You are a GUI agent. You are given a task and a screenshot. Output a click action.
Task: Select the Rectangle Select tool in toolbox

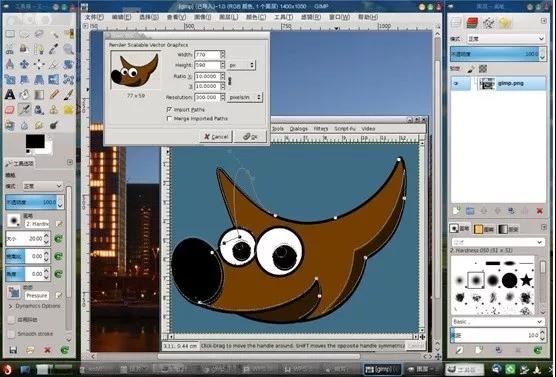(x=10, y=34)
